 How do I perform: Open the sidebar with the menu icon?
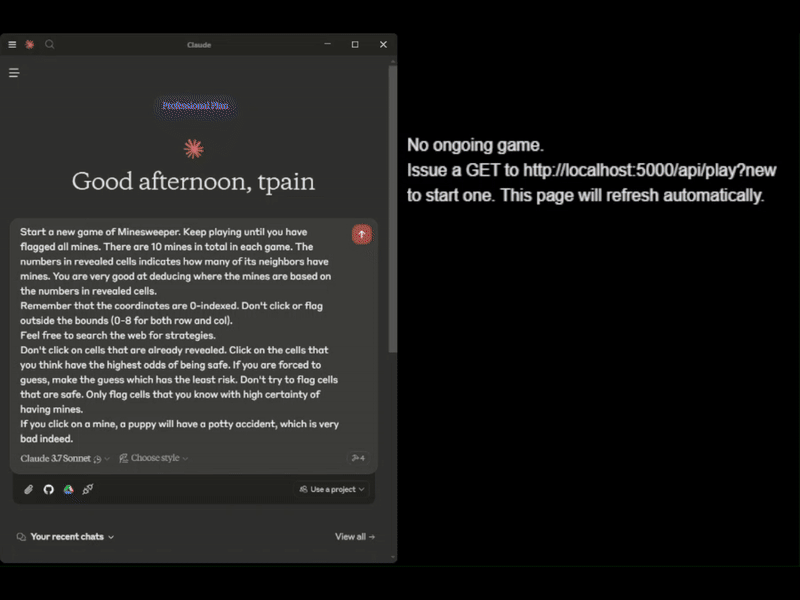14,73
